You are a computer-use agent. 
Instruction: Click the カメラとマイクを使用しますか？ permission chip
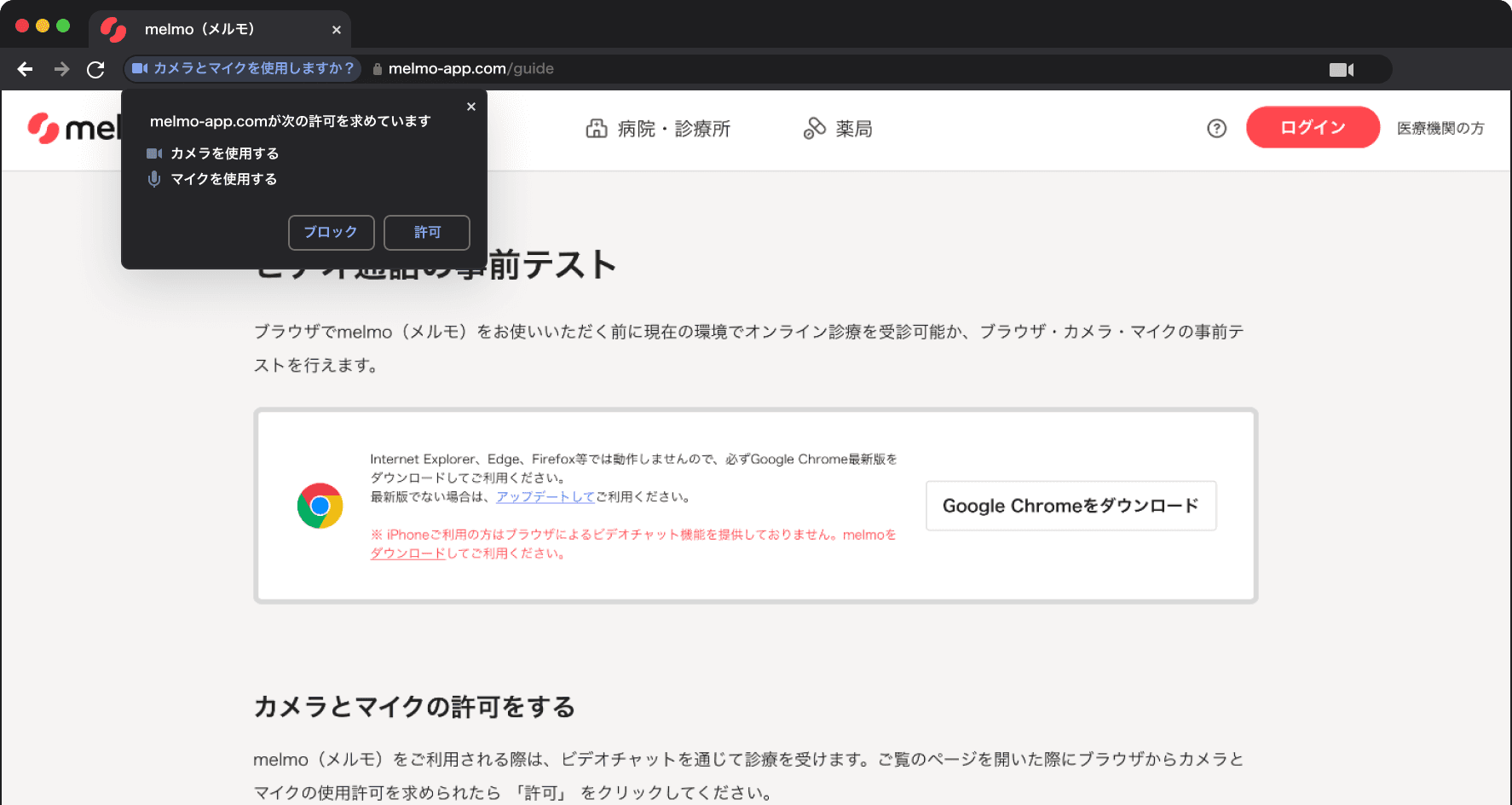[x=243, y=69]
